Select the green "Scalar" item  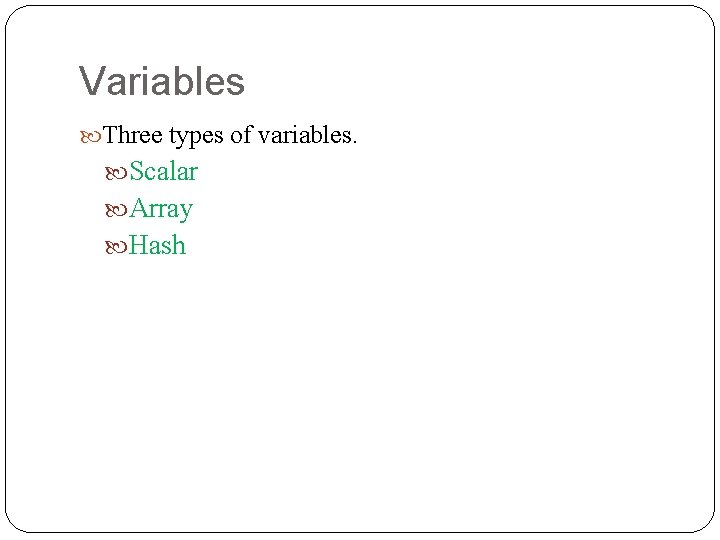163,171
